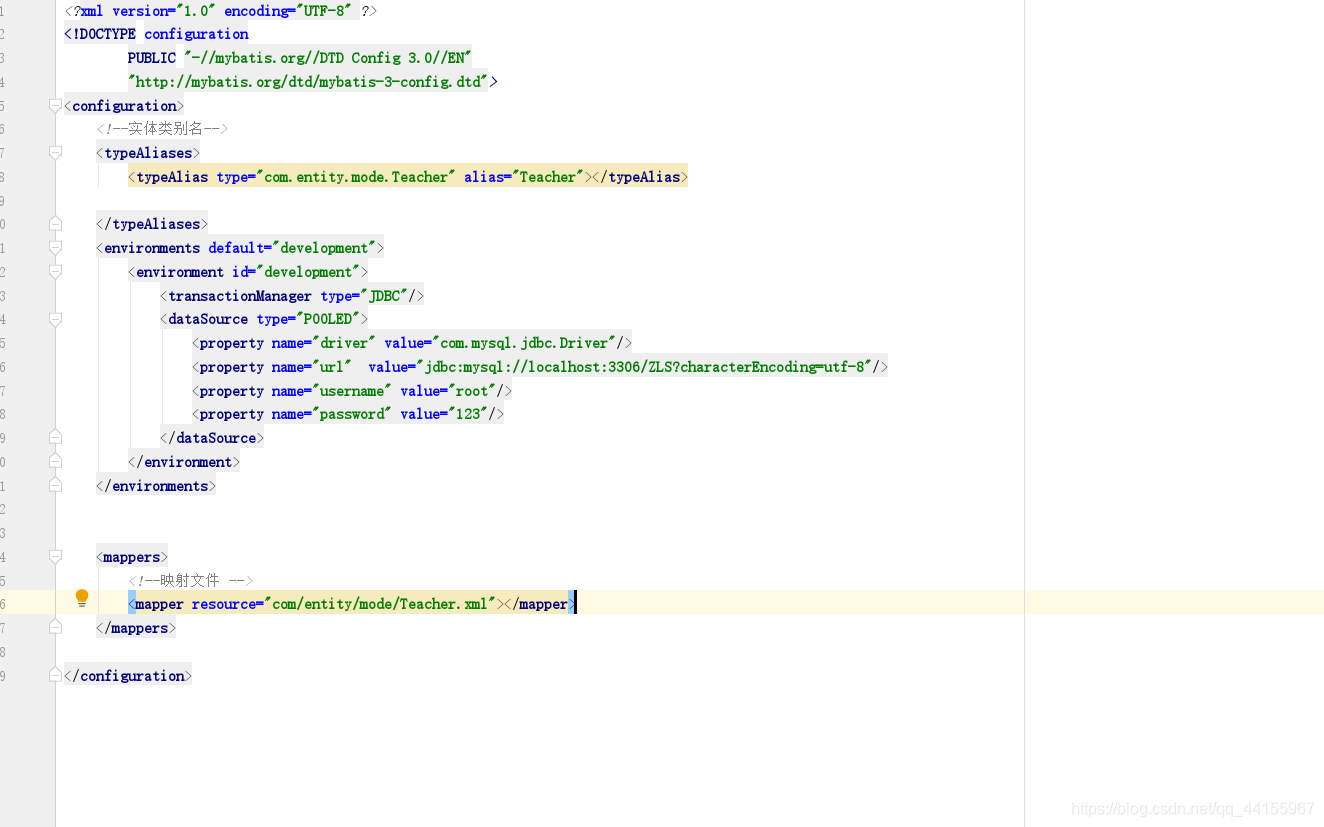Click fold marker beside closing </dataSource> tag
The height and width of the screenshot is (827, 1324).
[x=55, y=438]
